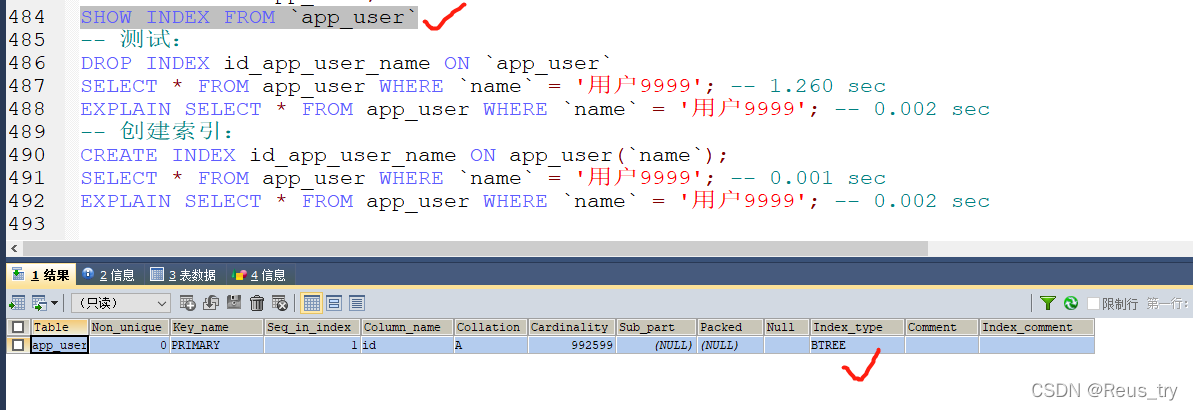This screenshot has width=1193, height=410.
Task: Click the -- 测试 comment on line 485
Action: pos(134,40)
